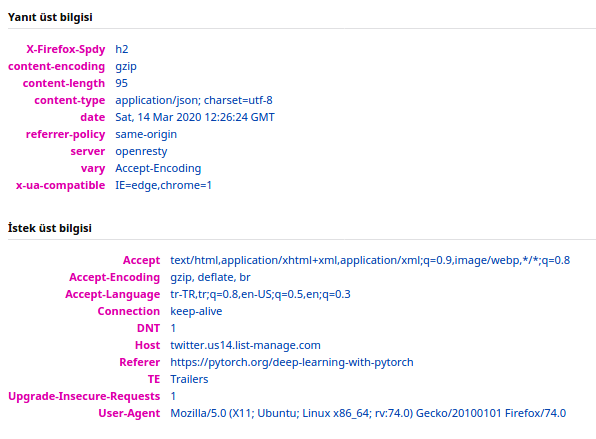This screenshot has height=439, width=596.
Task: Click the 'Trailers' value
Action: [189, 379]
